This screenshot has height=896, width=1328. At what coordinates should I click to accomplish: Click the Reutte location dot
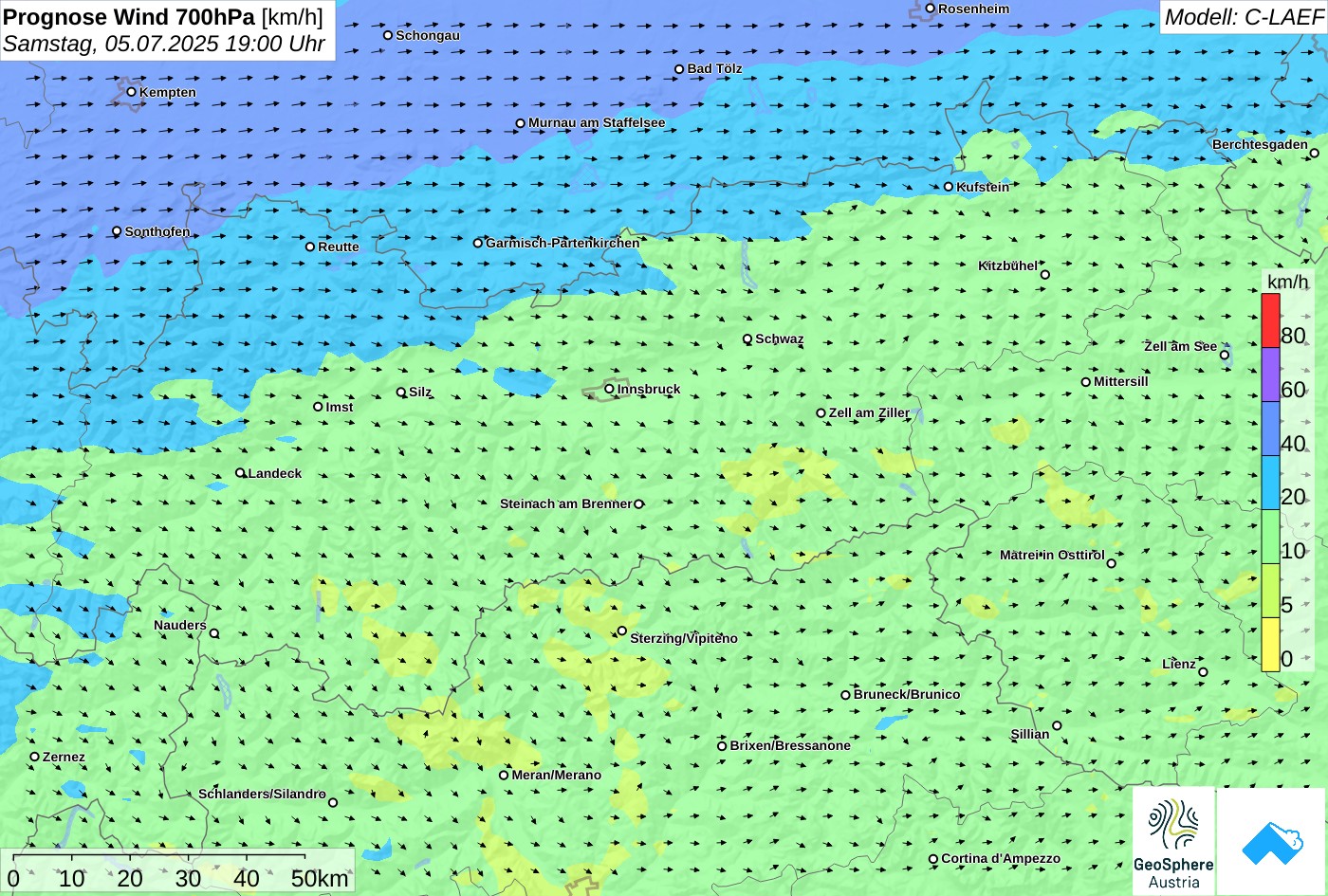(310, 247)
